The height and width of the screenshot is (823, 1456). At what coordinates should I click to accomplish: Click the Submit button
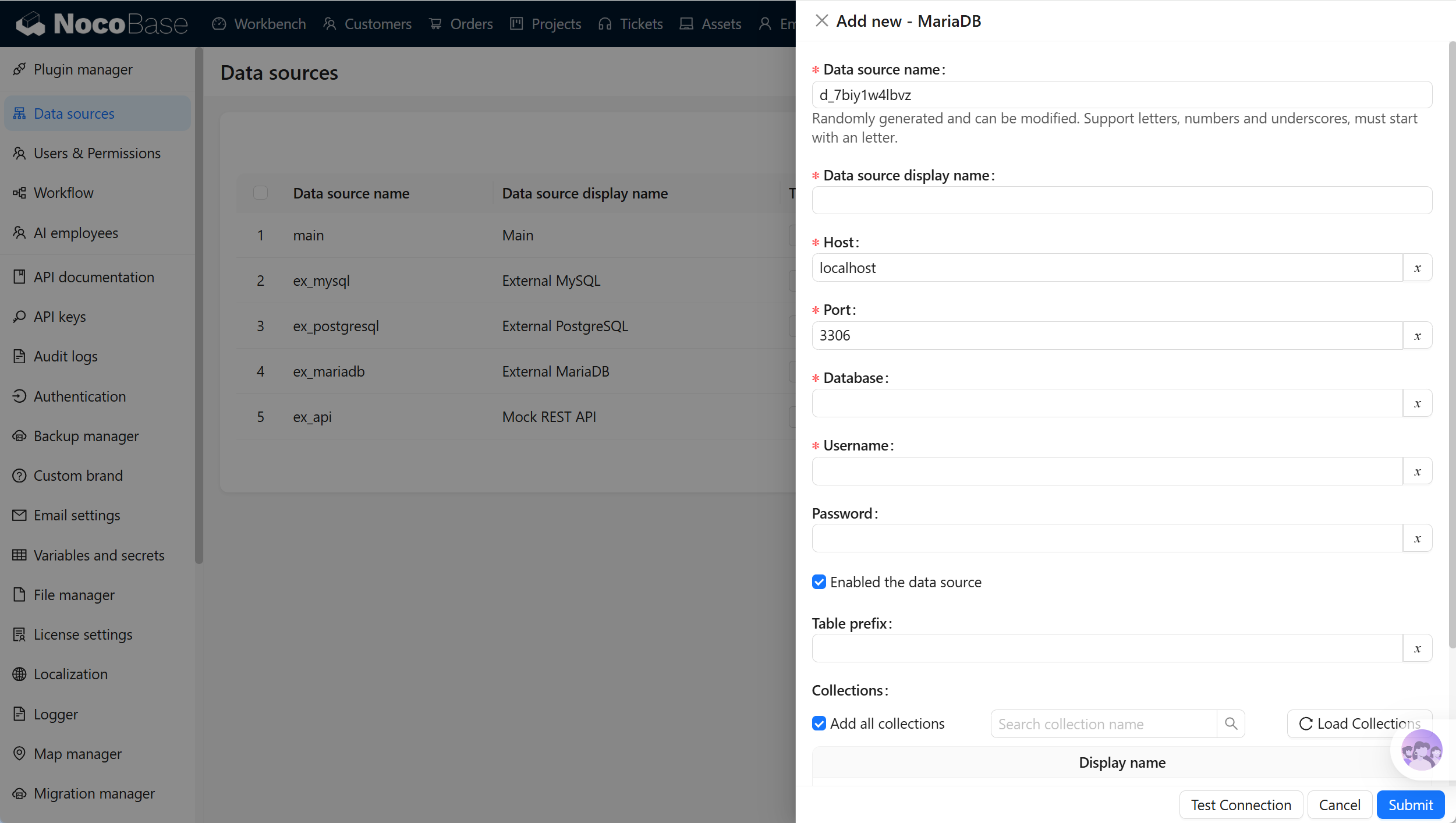[x=1410, y=804]
